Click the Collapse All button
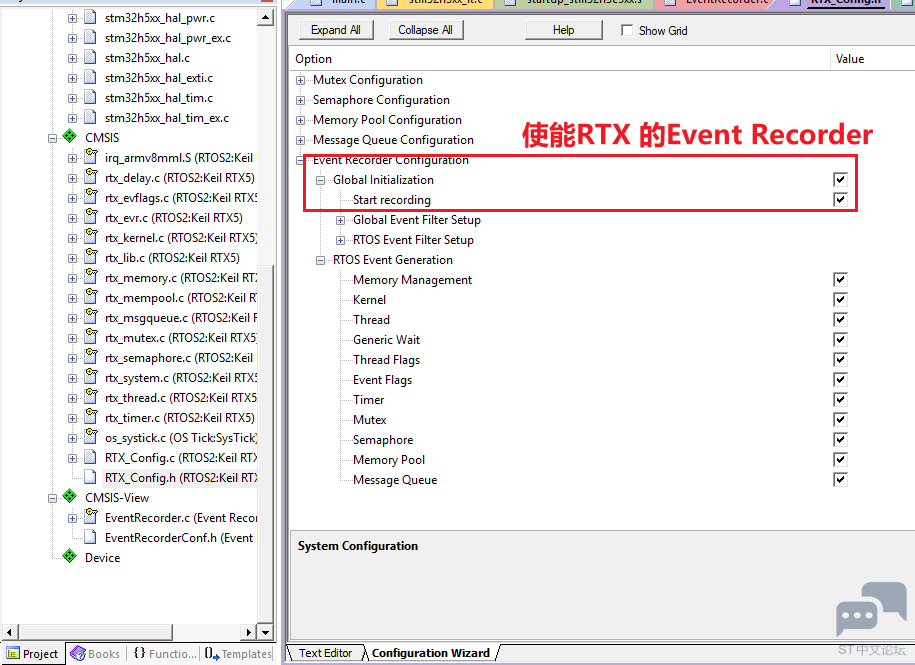Image resolution: width=915 pixels, height=665 pixels. point(425,30)
